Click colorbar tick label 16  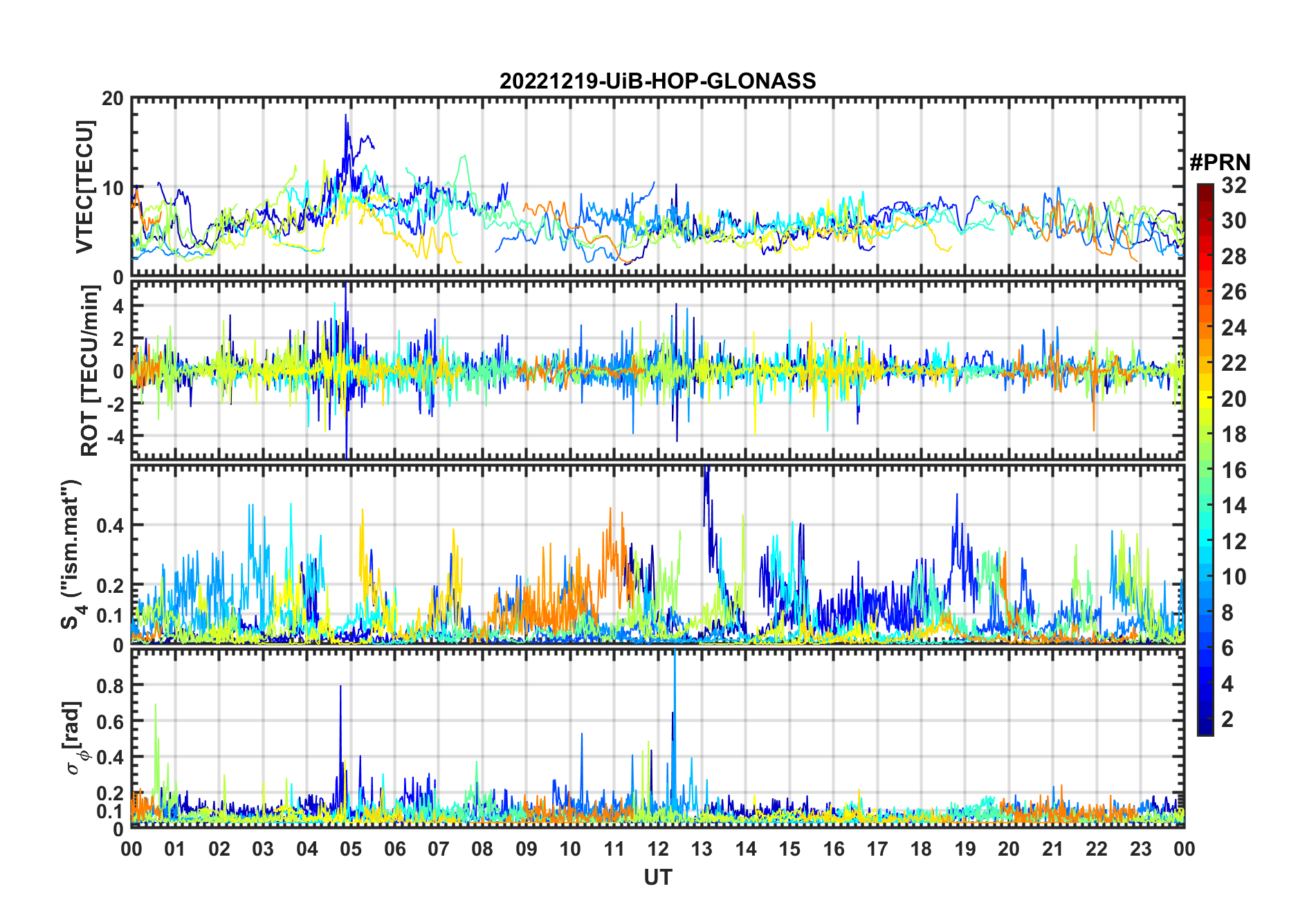[1234, 470]
